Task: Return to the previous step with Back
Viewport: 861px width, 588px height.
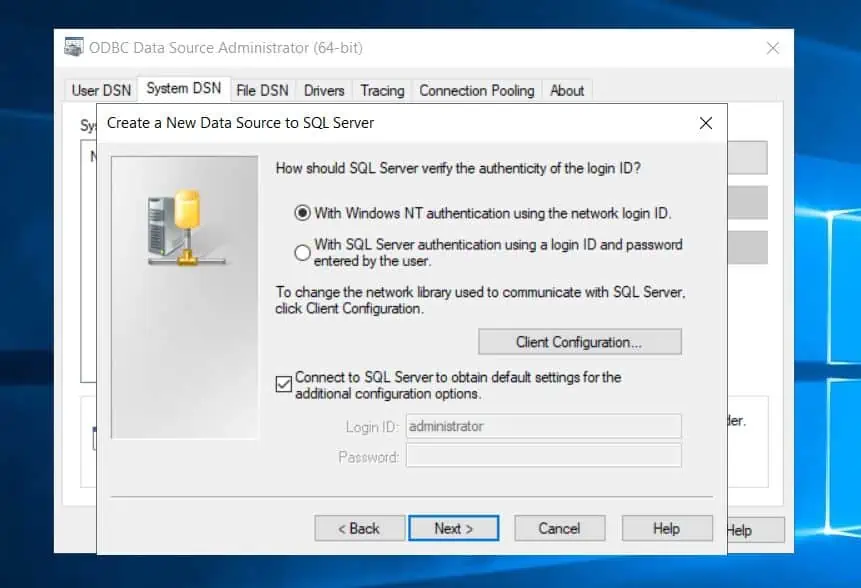Action: click(x=360, y=528)
